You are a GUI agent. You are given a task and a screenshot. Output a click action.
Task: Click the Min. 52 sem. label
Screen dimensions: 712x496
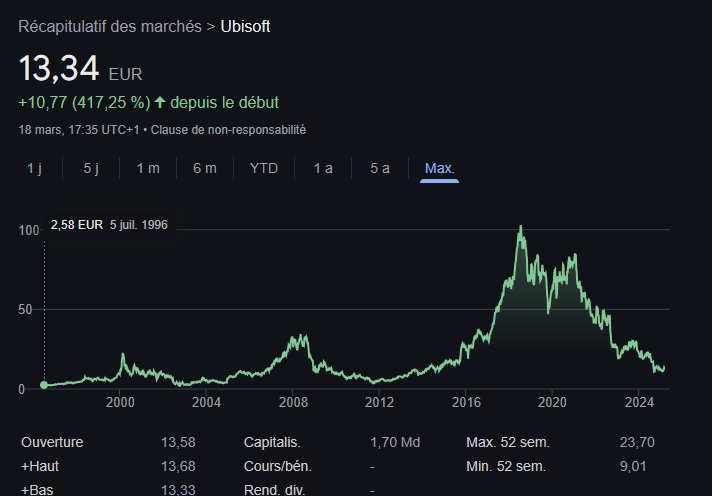point(506,466)
